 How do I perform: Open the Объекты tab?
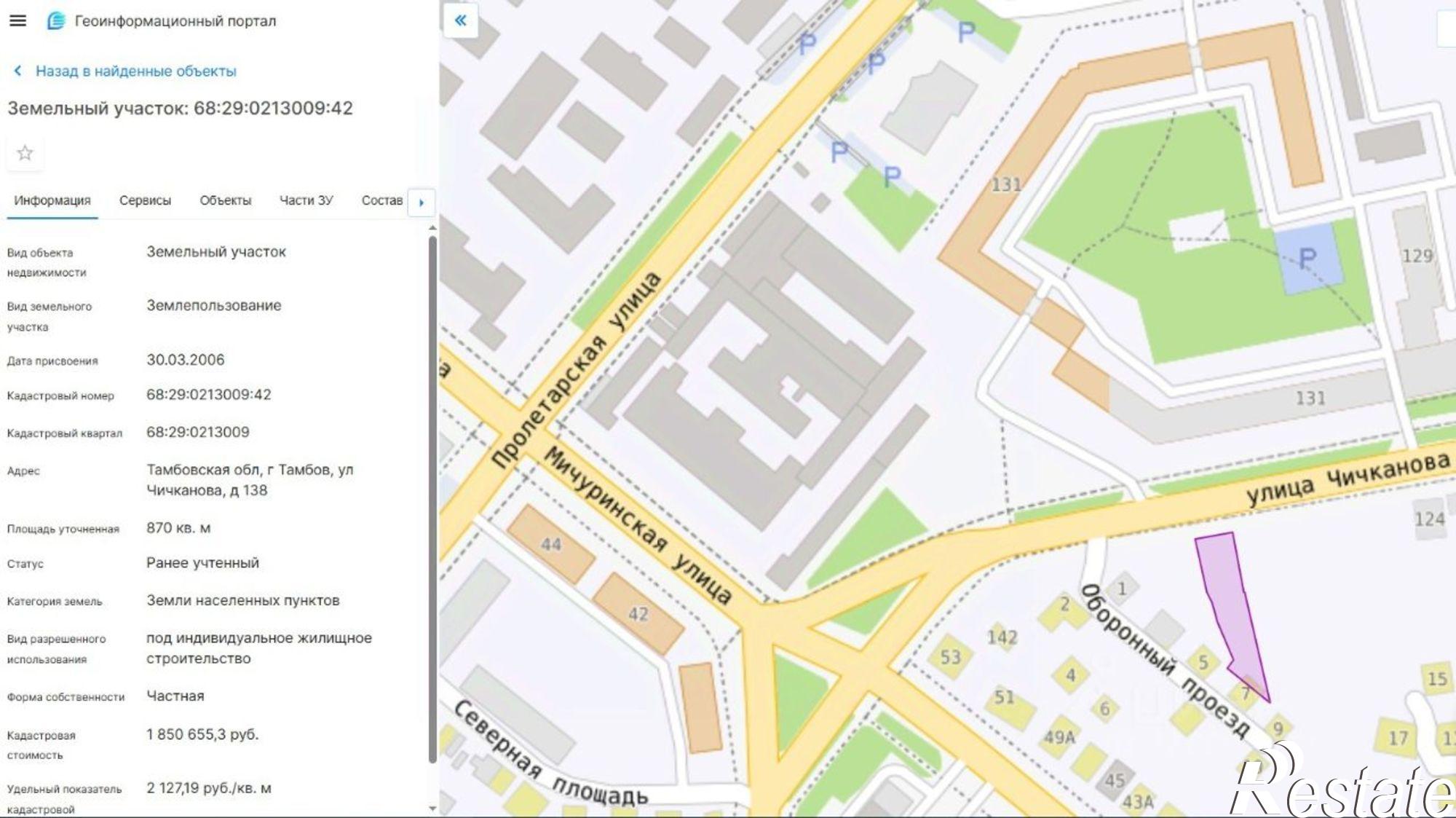[225, 200]
